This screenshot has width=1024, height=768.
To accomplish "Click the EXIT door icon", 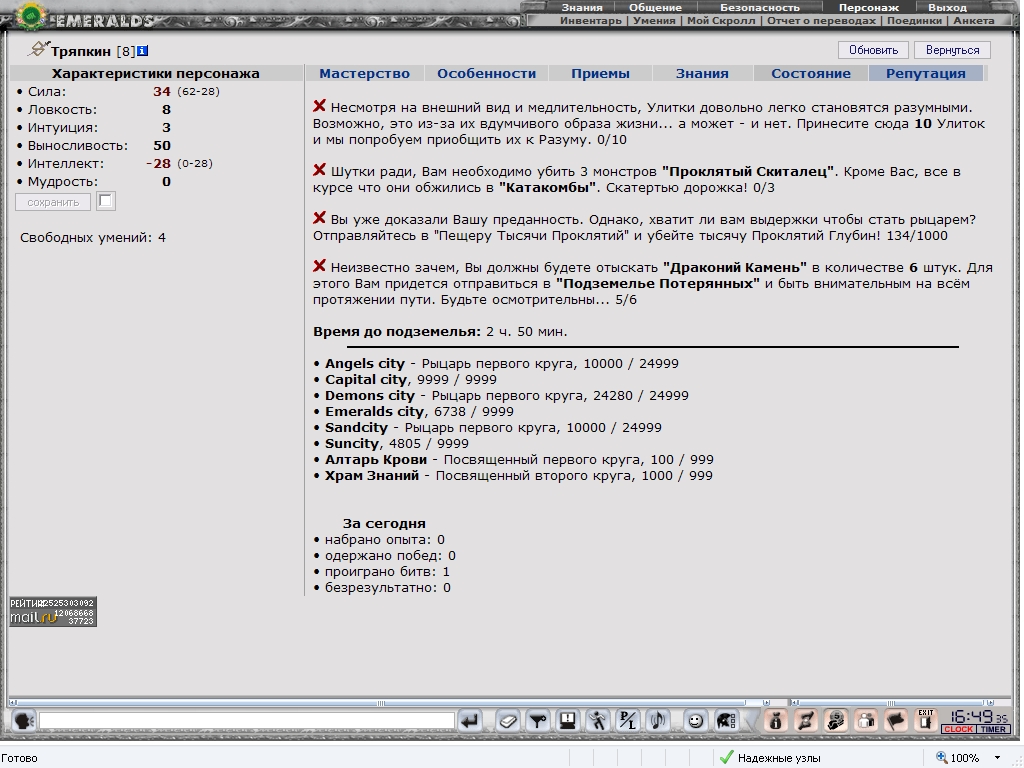I will click(x=925, y=721).
